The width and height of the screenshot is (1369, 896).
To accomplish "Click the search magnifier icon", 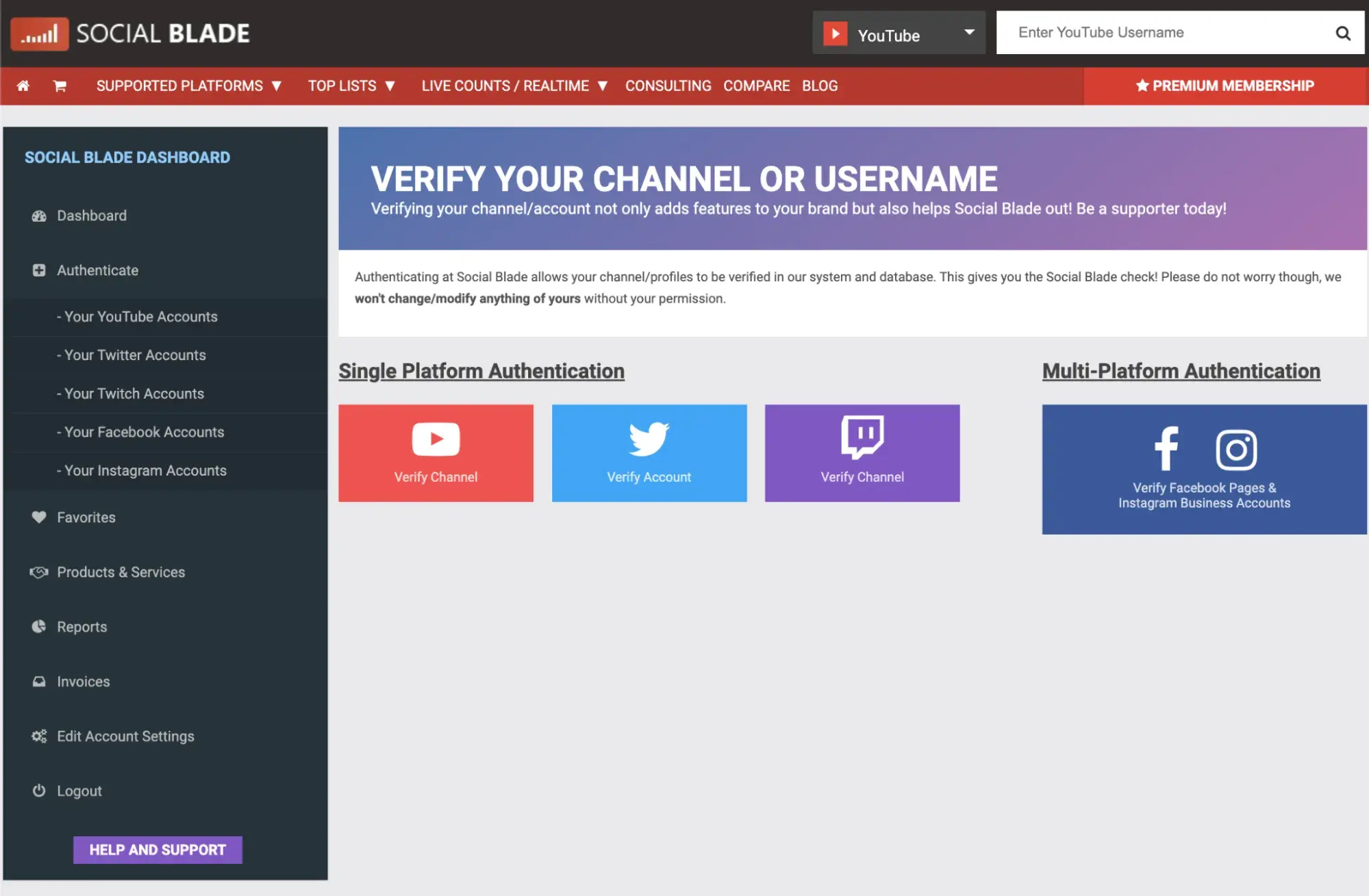I will click(1343, 33).
